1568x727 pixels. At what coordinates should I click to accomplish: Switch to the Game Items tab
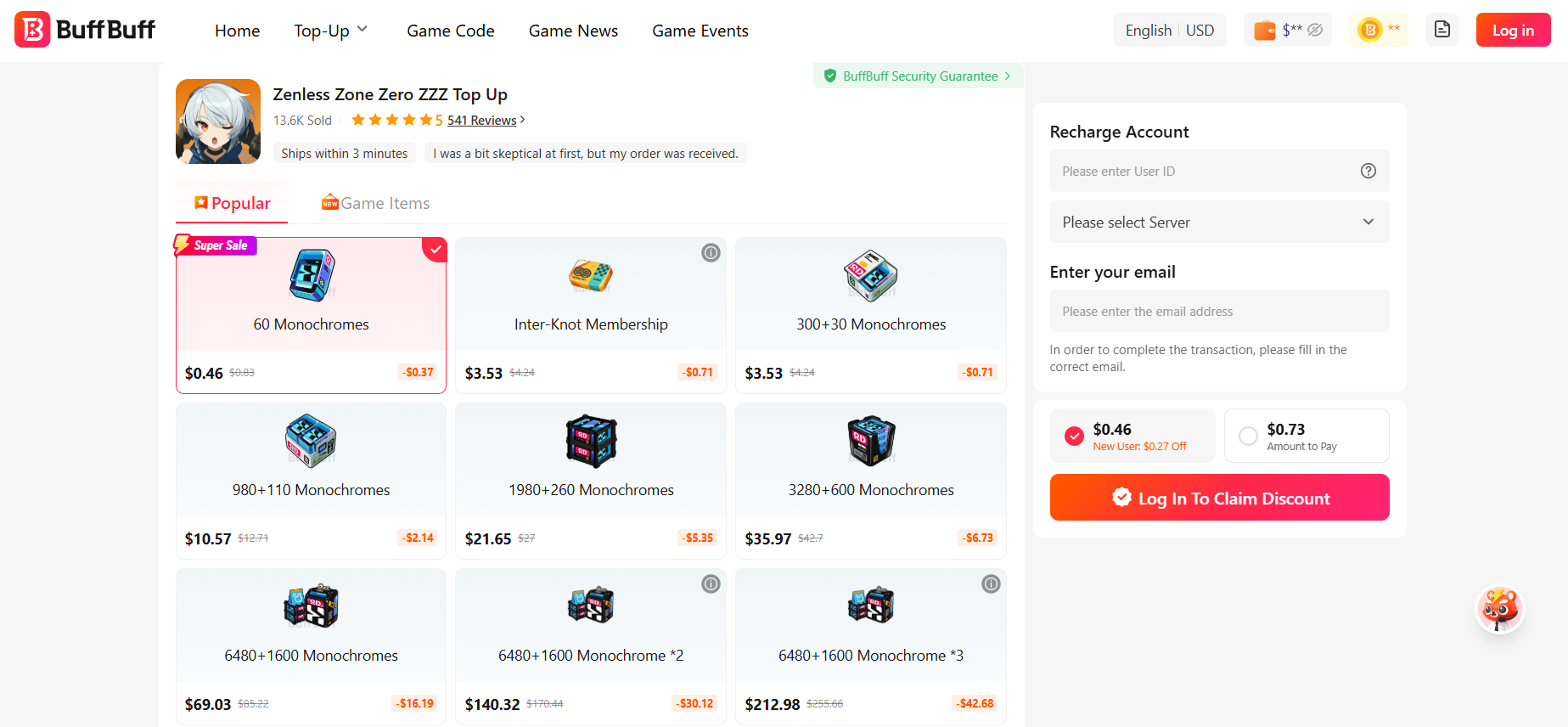pyautogui.click(x=376, y=203)
